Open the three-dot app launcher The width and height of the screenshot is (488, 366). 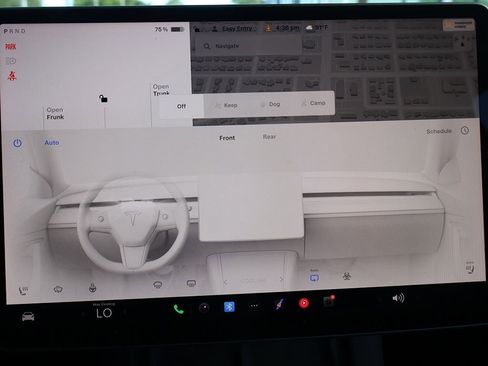coord(254,305)
